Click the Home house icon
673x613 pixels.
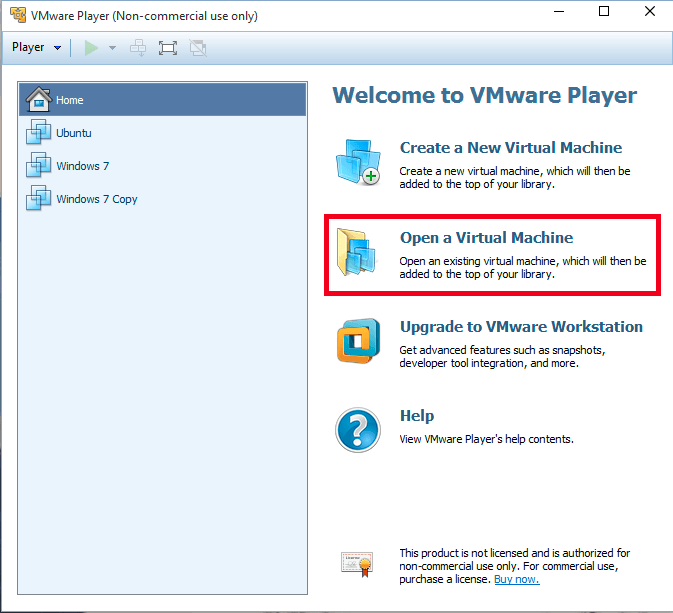[x=39, y=99]
